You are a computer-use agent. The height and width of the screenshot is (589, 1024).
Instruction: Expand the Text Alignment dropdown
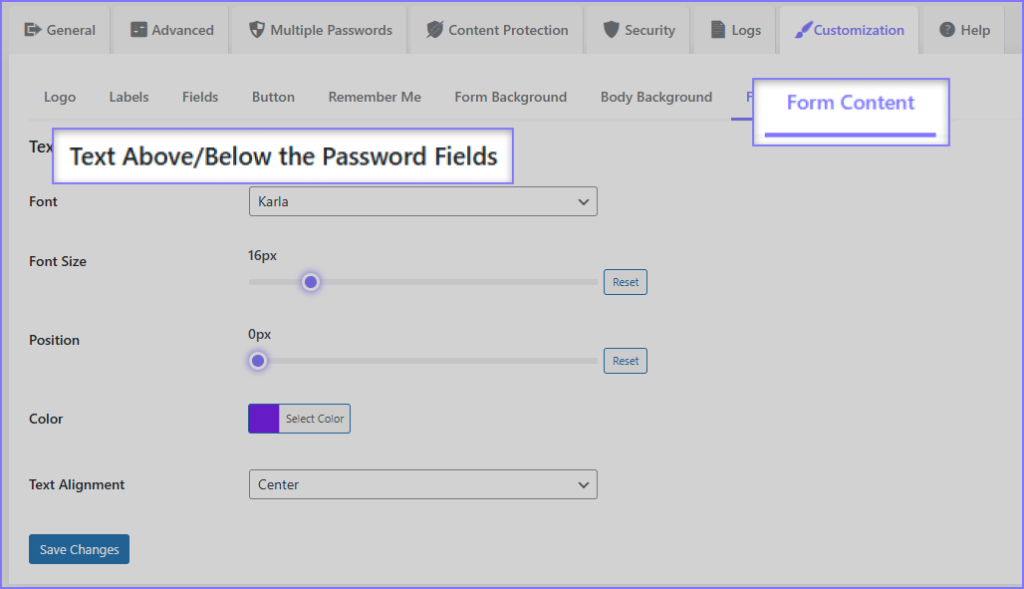click(x=422, y=485)
